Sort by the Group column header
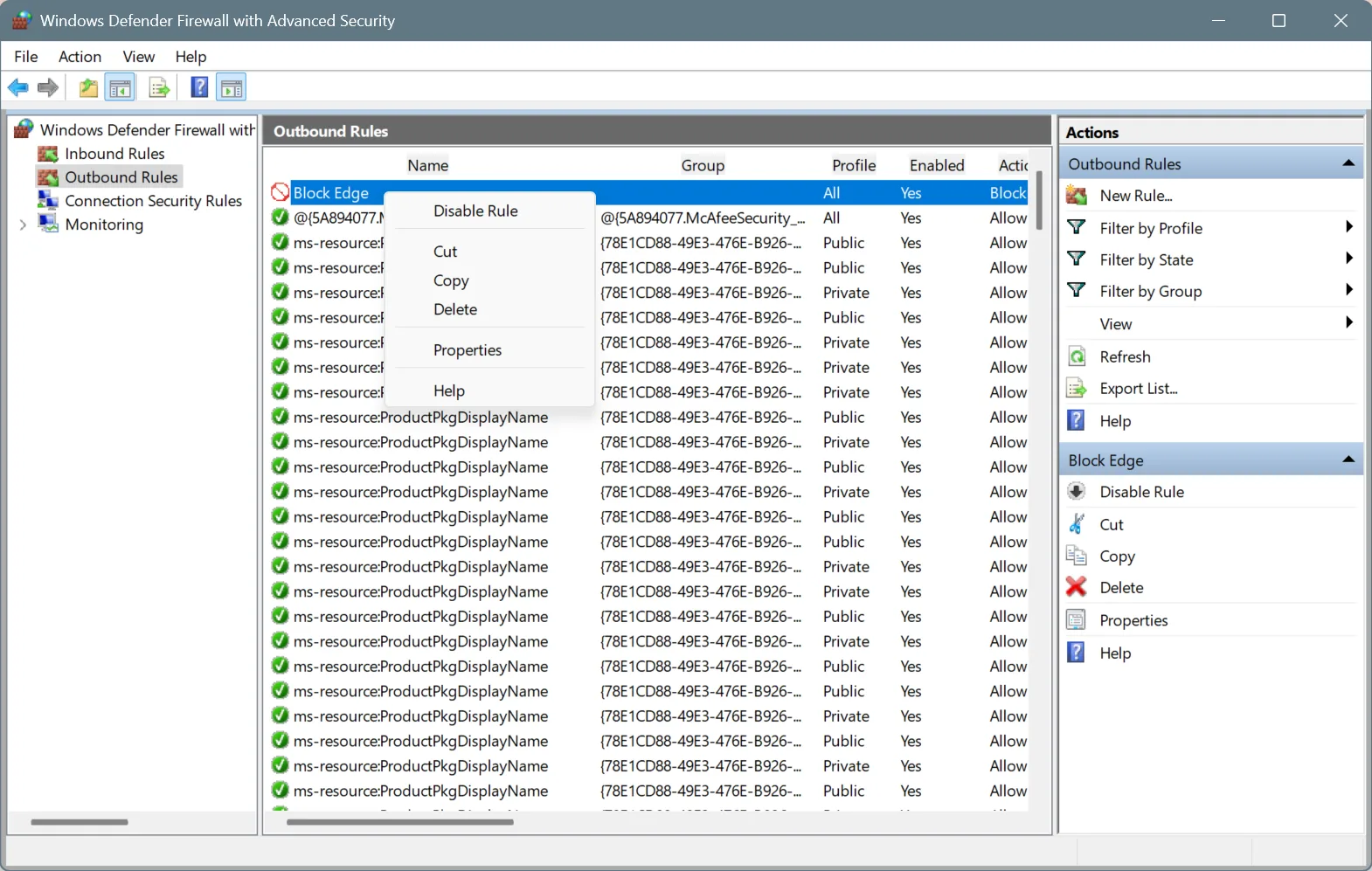1372x871 pixels. click(703, 165)
